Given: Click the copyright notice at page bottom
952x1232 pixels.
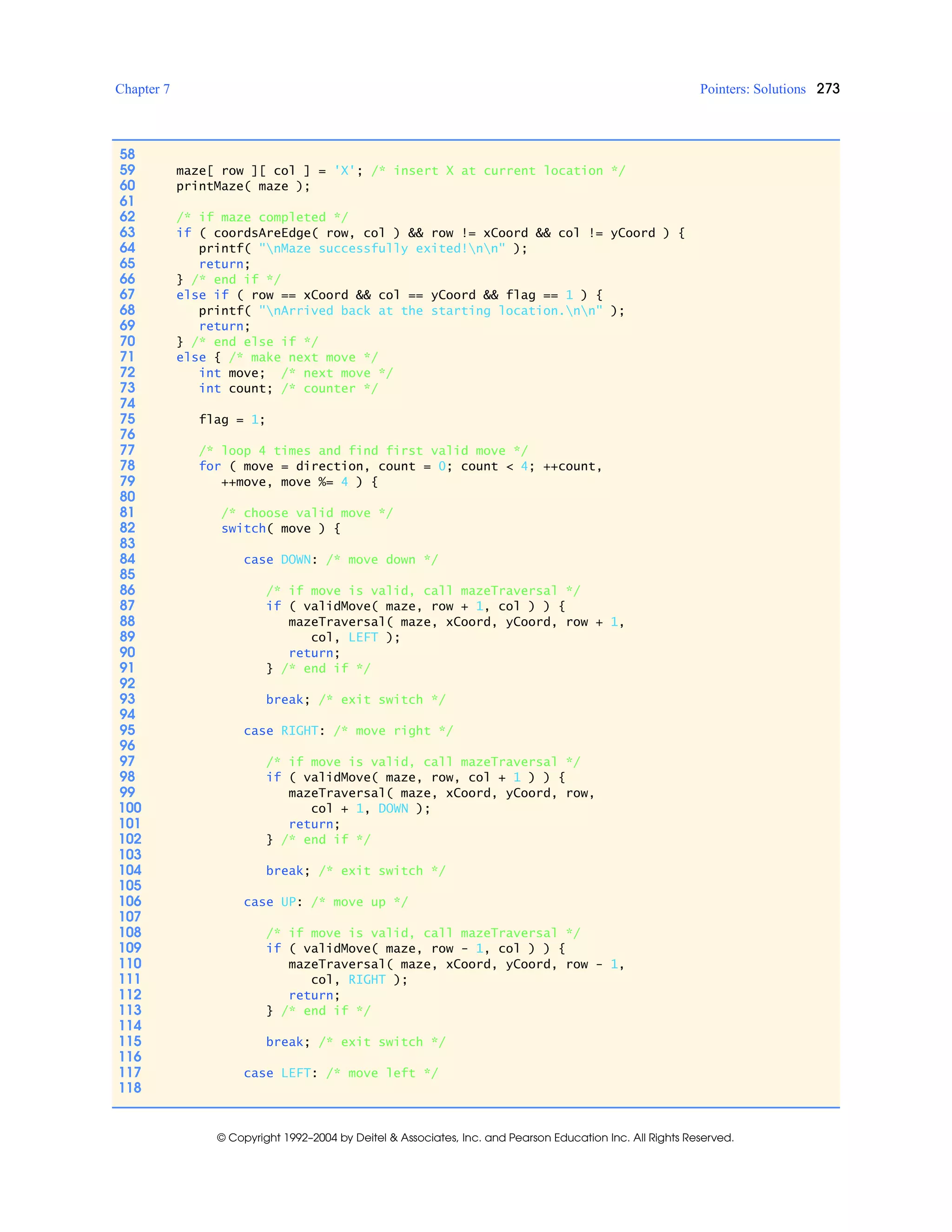Looking at the screenshot, I should click(475, 1138).
